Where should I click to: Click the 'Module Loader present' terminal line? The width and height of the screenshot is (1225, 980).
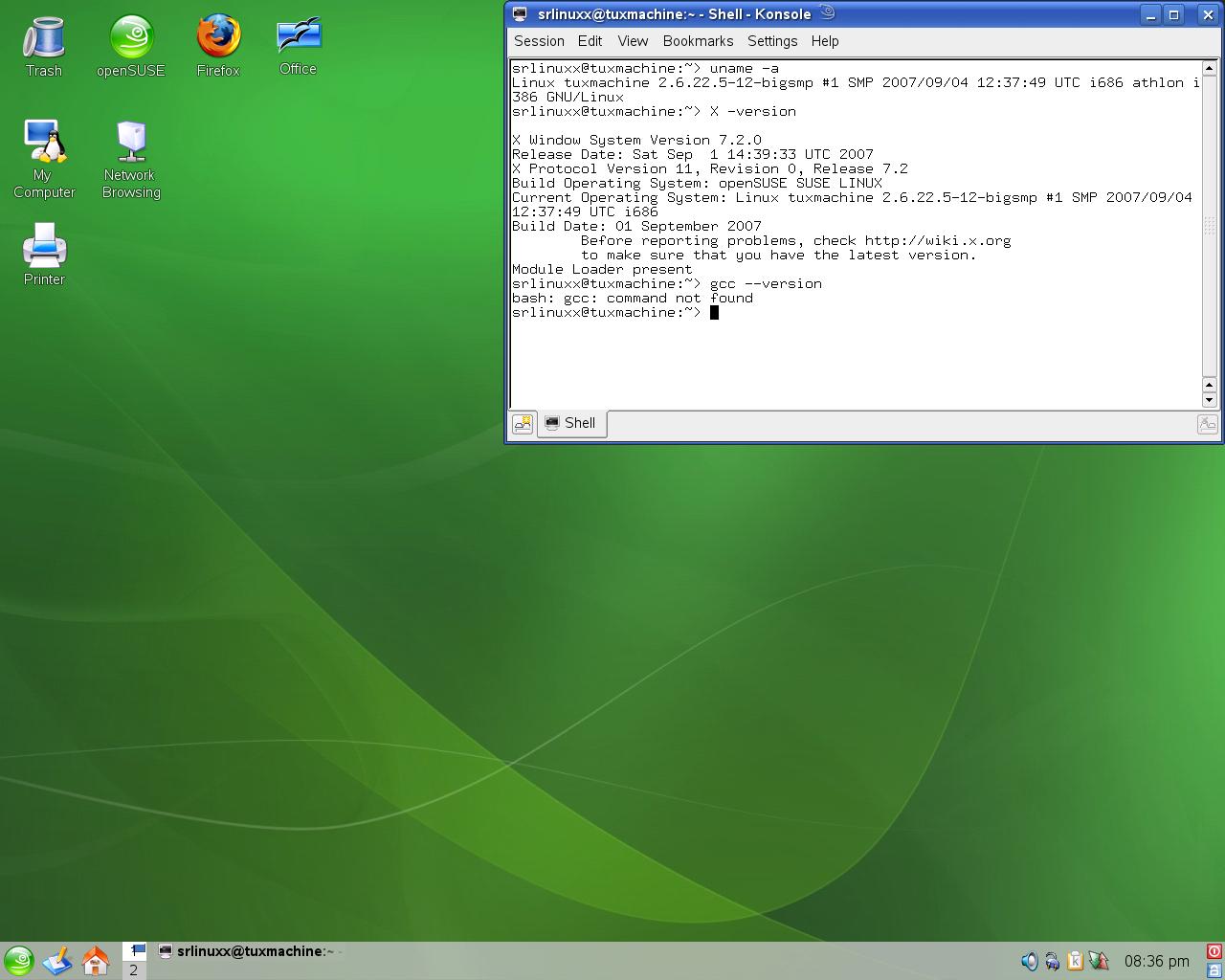(x=602, y=269)
